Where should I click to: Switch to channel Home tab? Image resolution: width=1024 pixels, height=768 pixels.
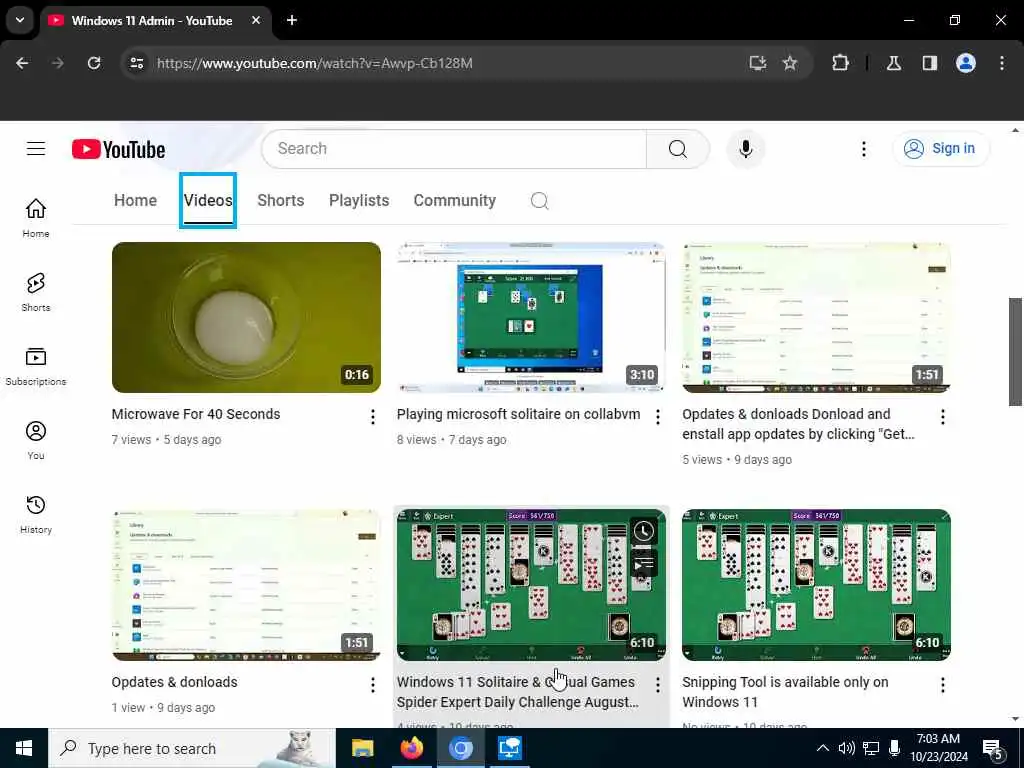135,200
